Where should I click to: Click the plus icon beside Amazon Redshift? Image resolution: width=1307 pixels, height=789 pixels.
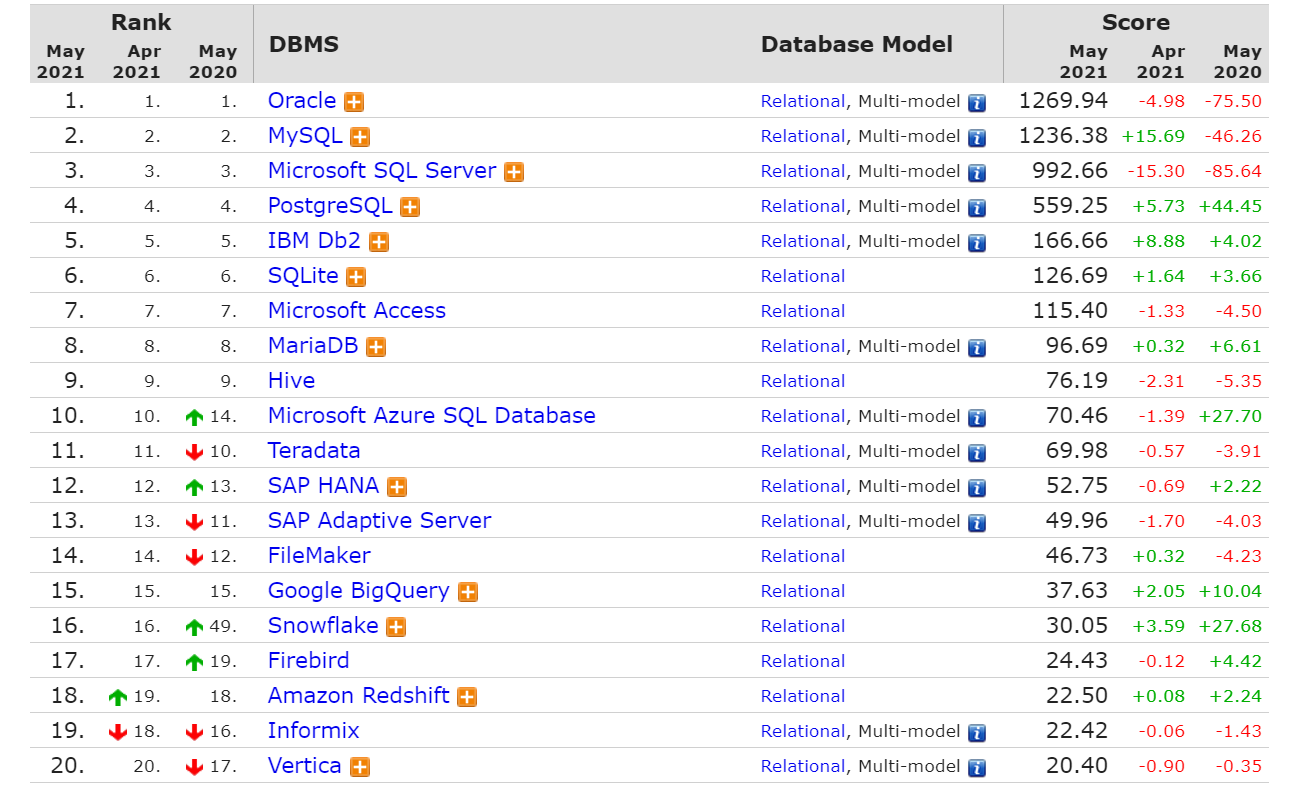(467, 697)
